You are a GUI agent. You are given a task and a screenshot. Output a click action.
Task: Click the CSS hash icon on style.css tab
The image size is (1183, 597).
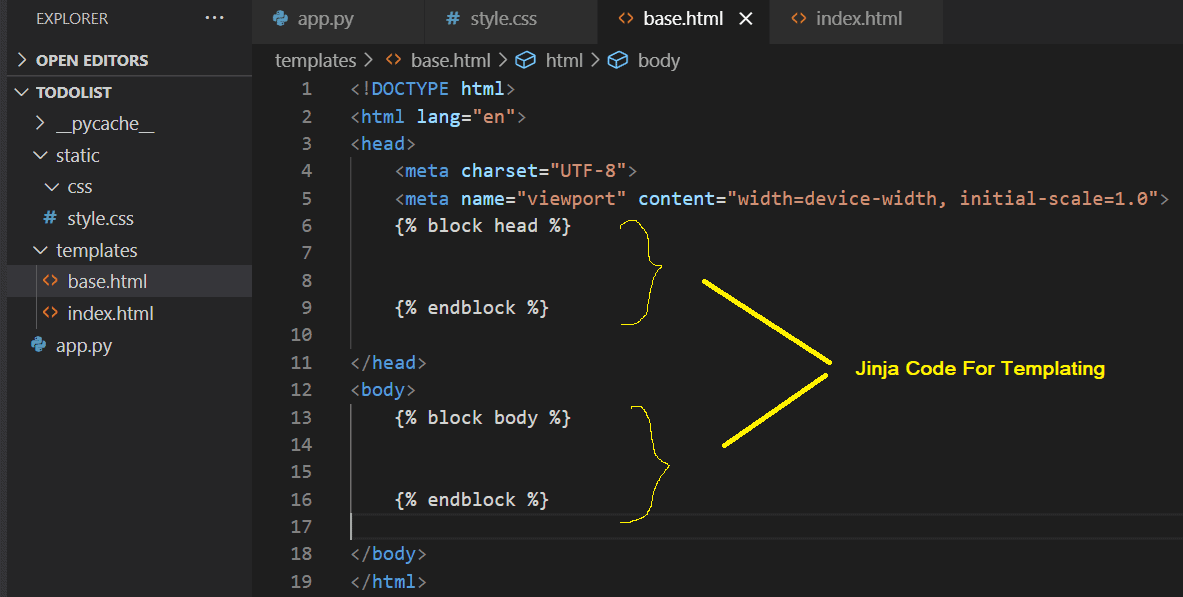(x=453, y=17)
